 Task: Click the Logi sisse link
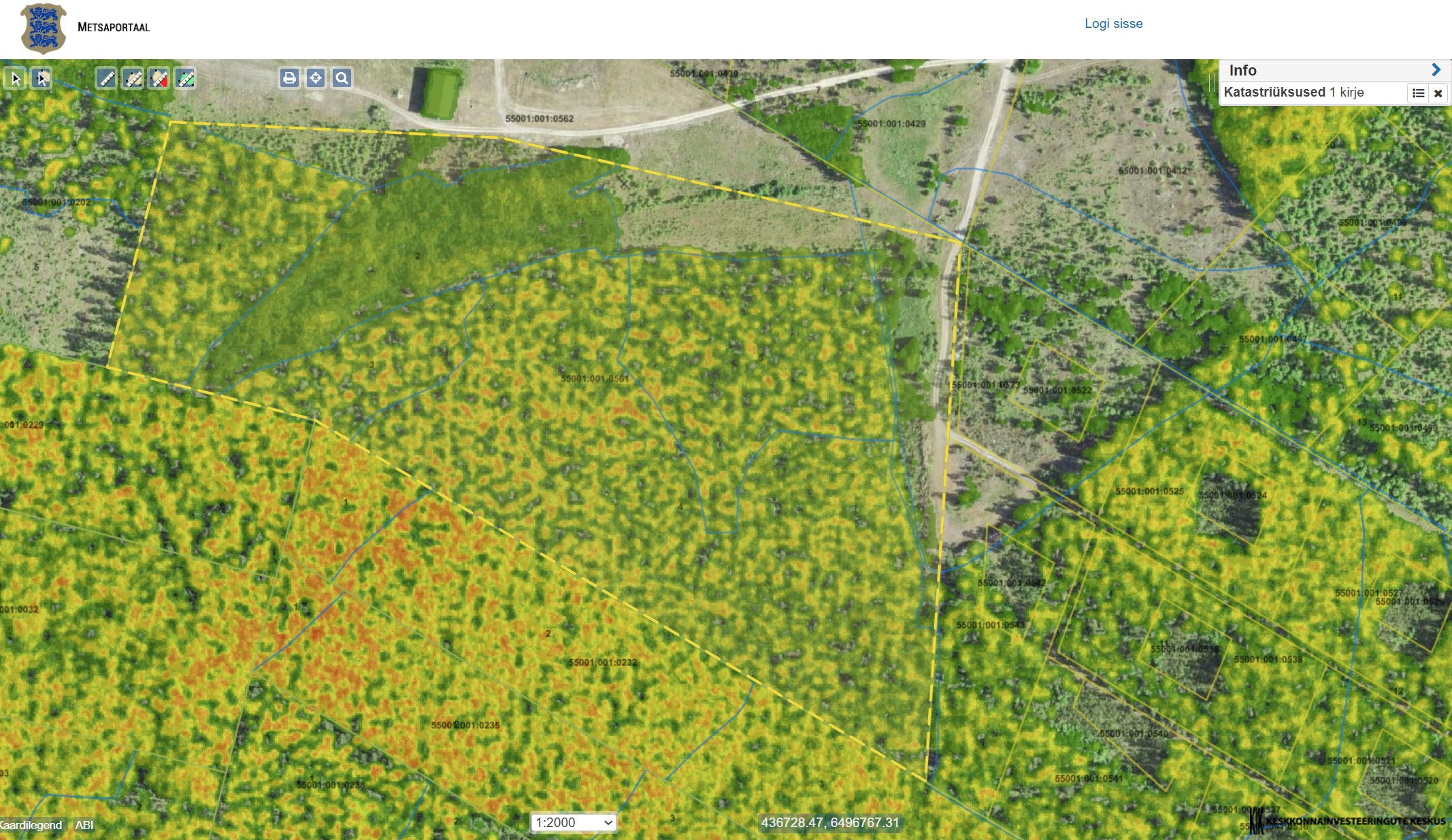1113,24
